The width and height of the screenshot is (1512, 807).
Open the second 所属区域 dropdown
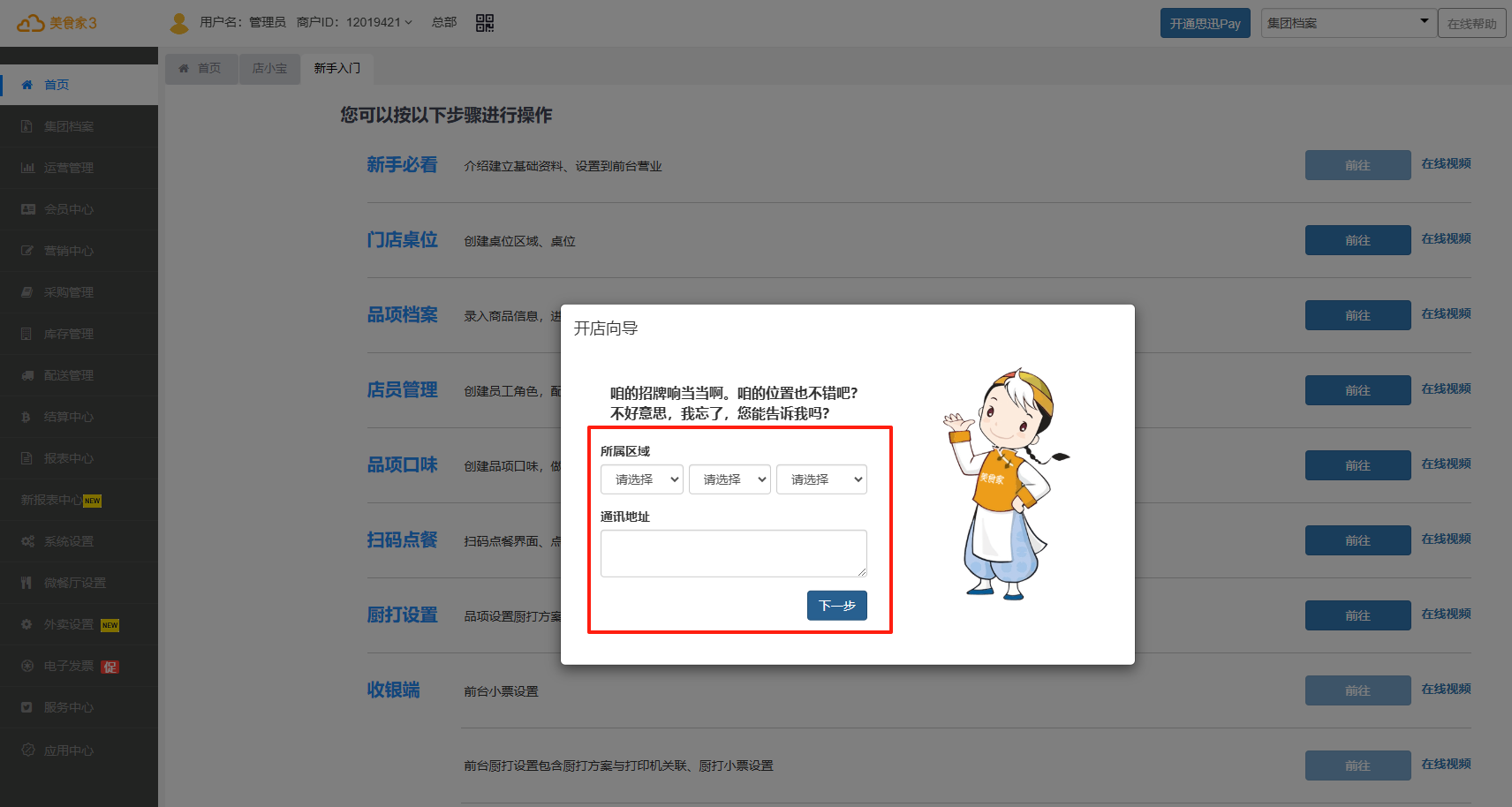tap(730, 479)
